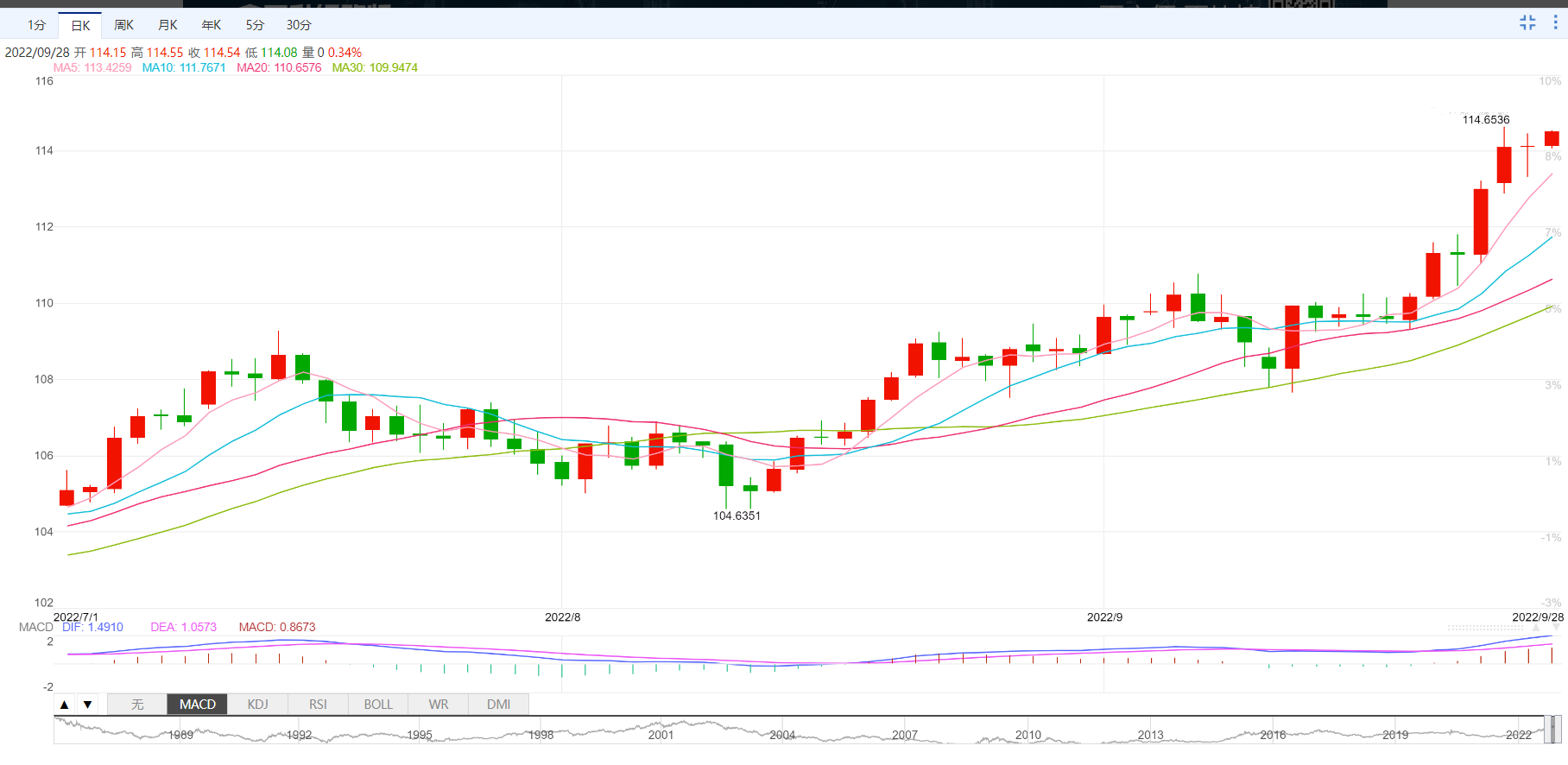Switch to the 年K yearly chart
This screenshot has height=765, width=1568.
[x=212, y=25]
